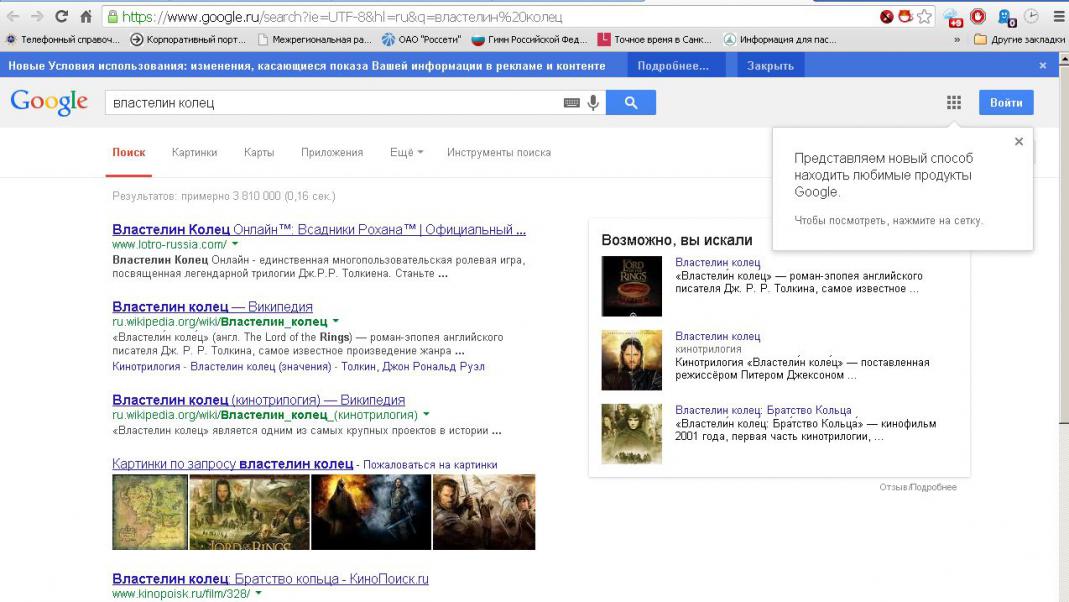Open the on-screen keyboard in search box
This screenshot has width=1069, height=602.
[x=572, y=103]
